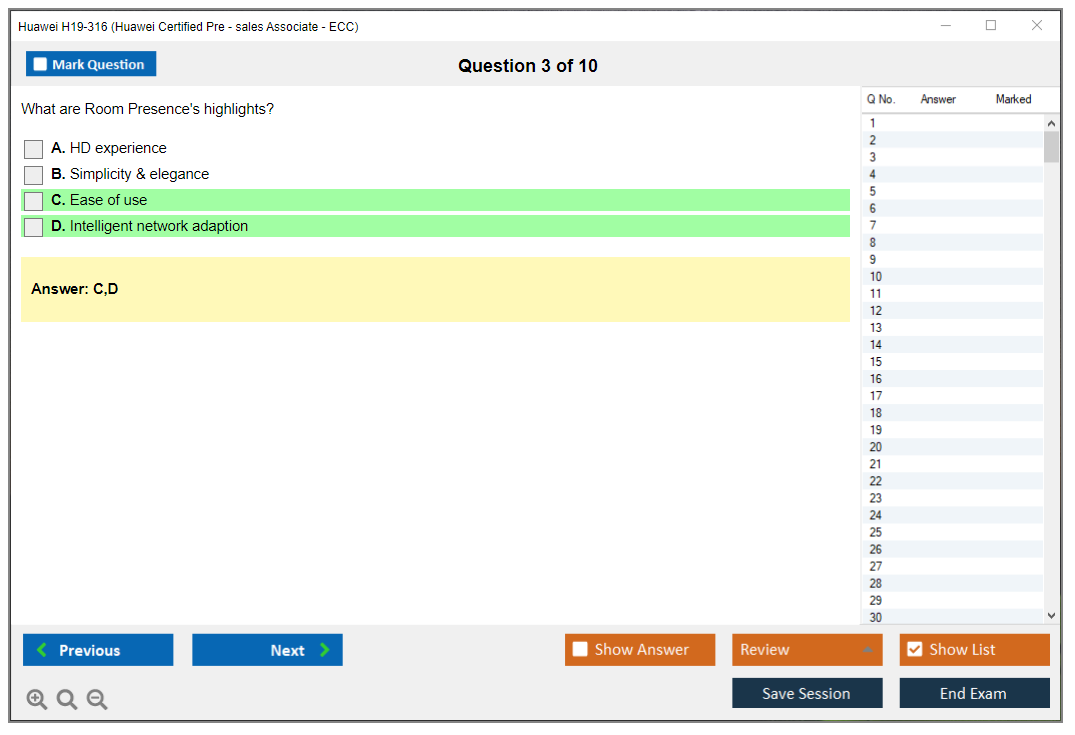Maximize the exam window

[x=991, y=26]
